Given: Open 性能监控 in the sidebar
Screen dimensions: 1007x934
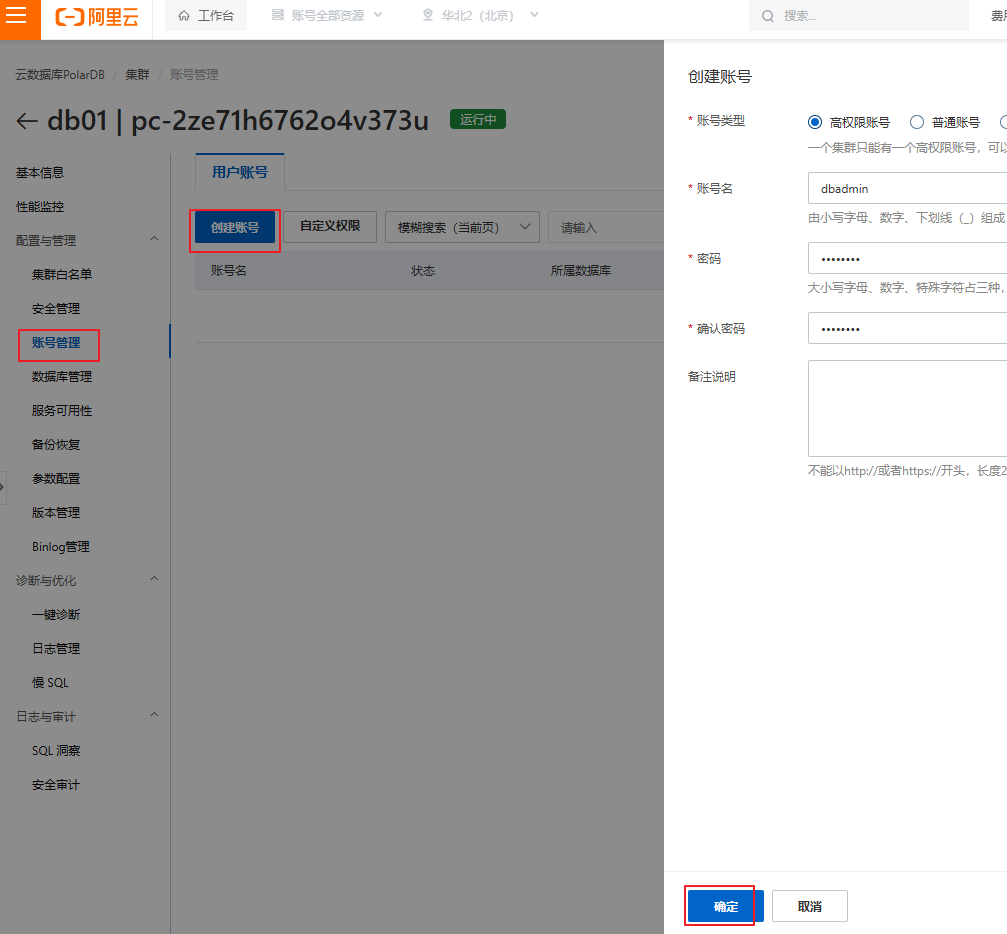Looking at the screenshot, I should click(x=40, y=207).
